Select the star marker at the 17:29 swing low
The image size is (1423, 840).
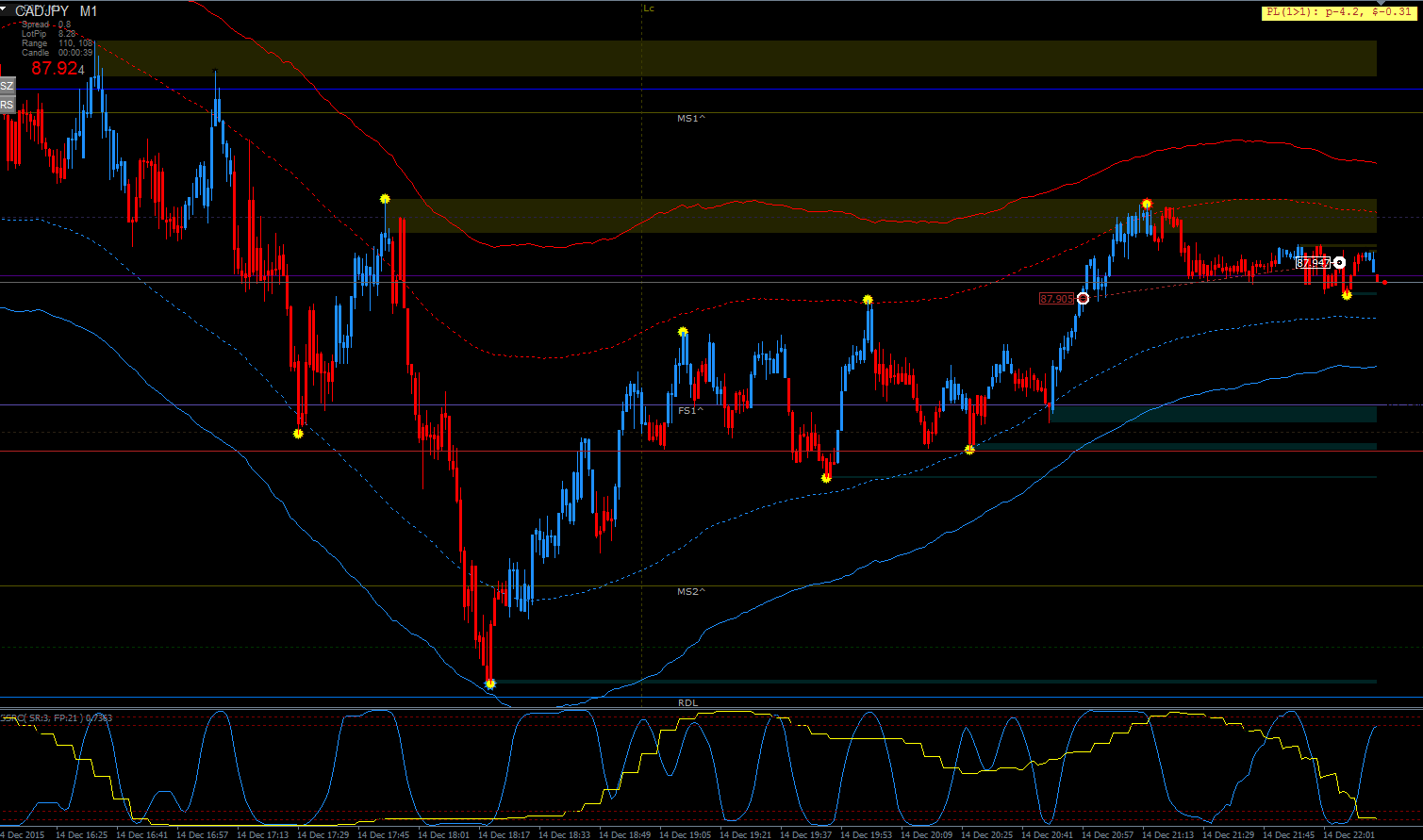coord(298,434)
